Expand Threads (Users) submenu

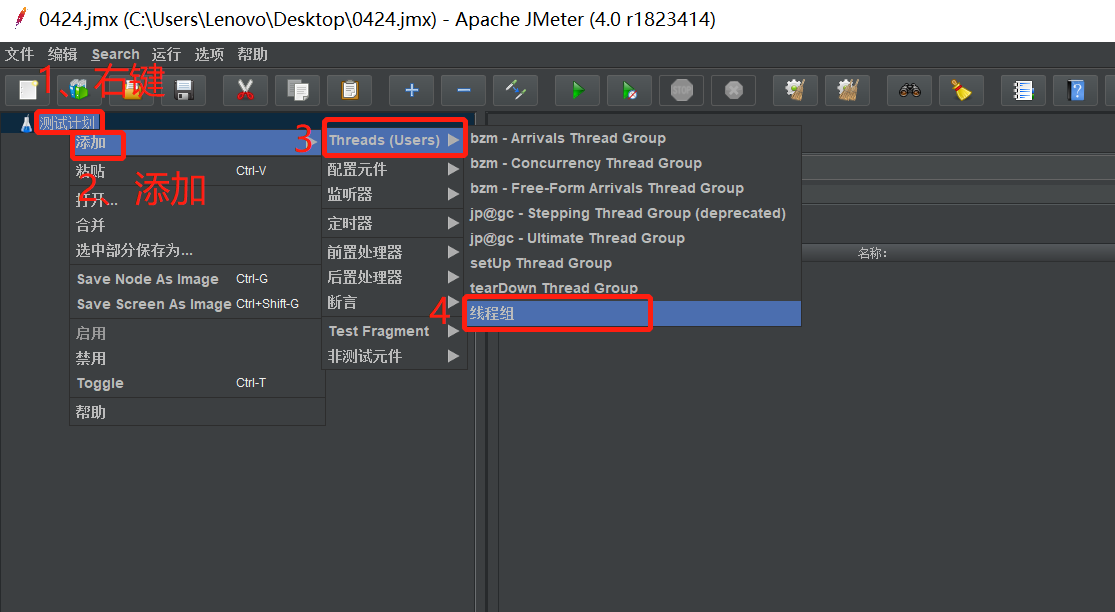[395, 140]
